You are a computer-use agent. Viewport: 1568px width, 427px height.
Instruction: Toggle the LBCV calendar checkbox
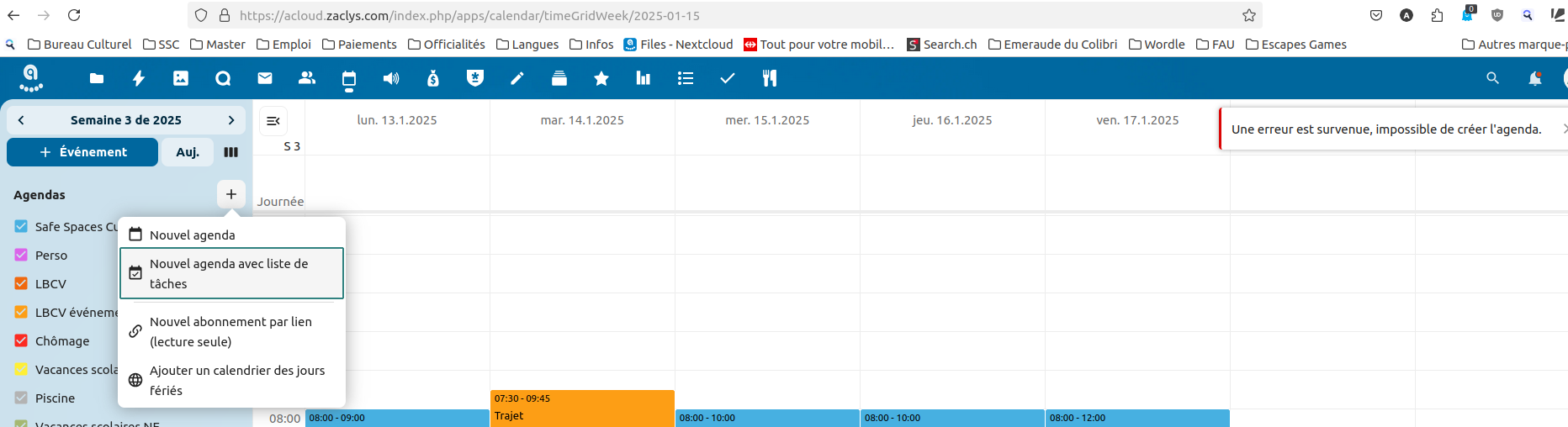click(22, 283)
